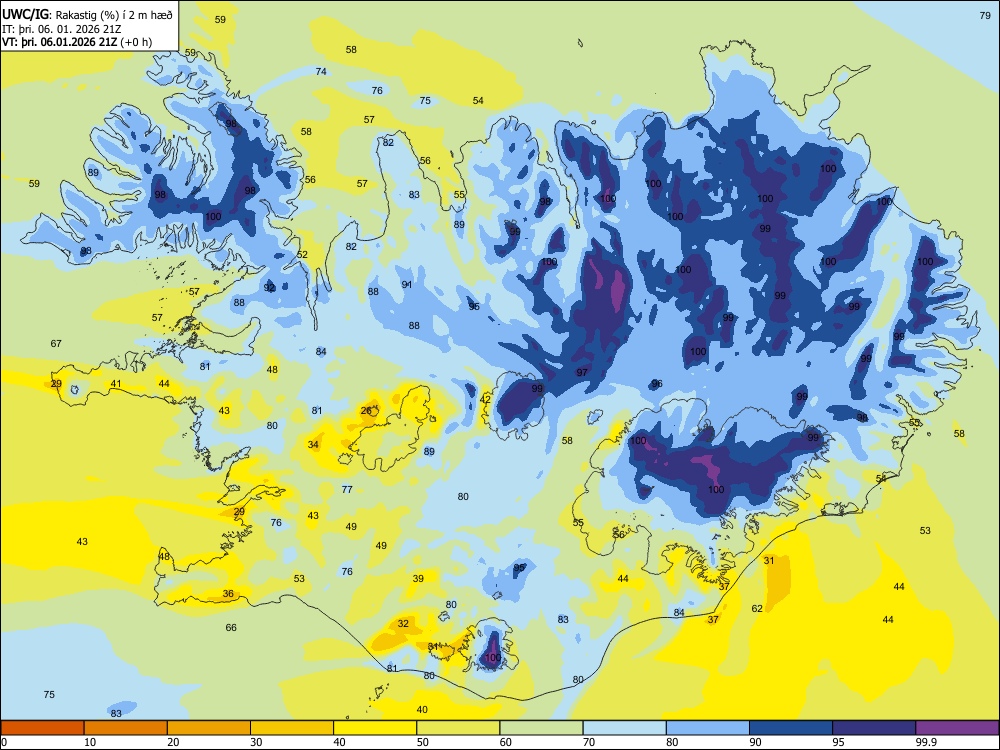Select the '92' value in the Westfjords
Image resolution: width=1000 pixels, height=750 pixels.
(x=270, y=288)
